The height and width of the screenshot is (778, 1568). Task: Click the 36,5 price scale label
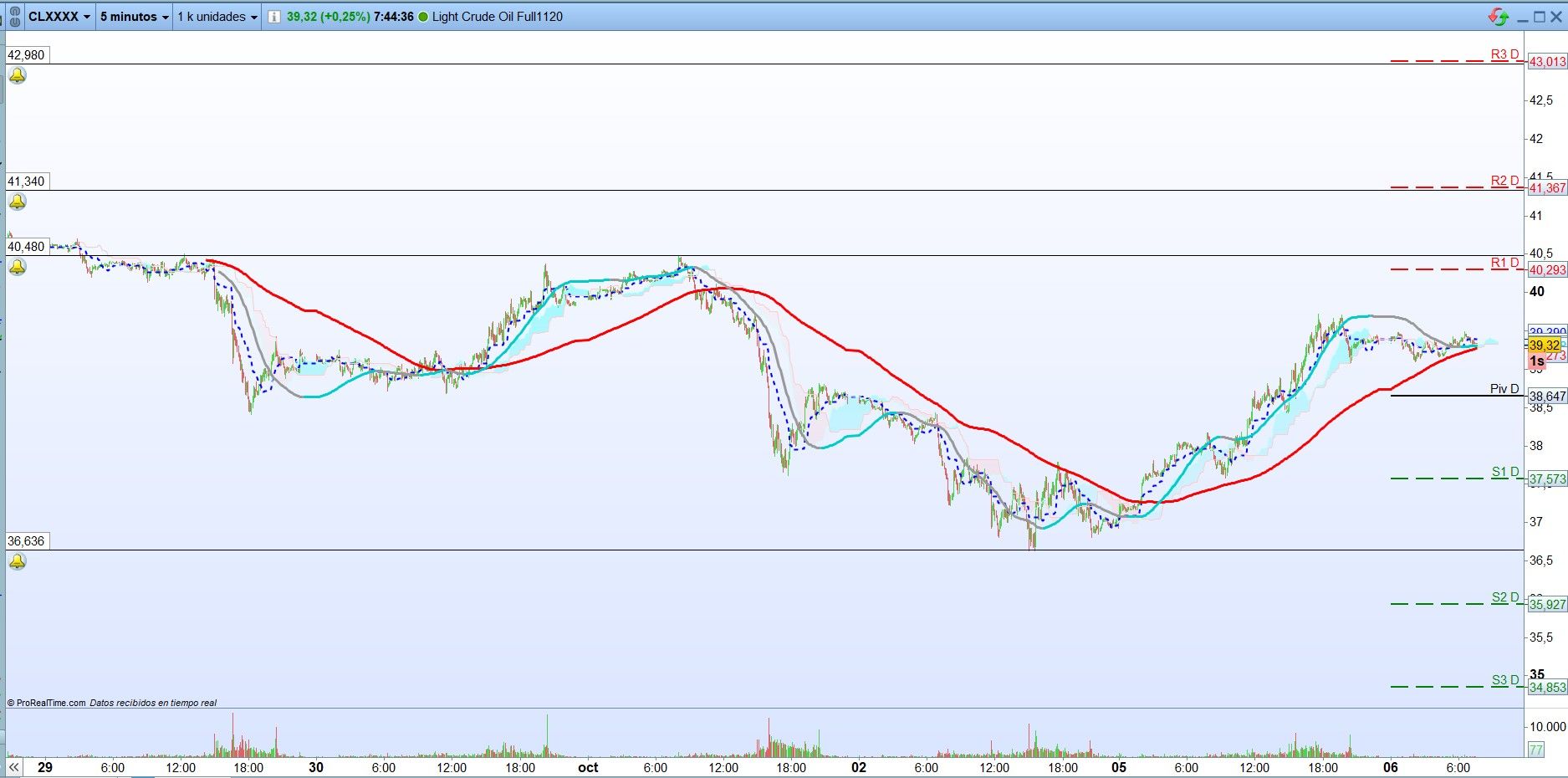click(1541, 560)
